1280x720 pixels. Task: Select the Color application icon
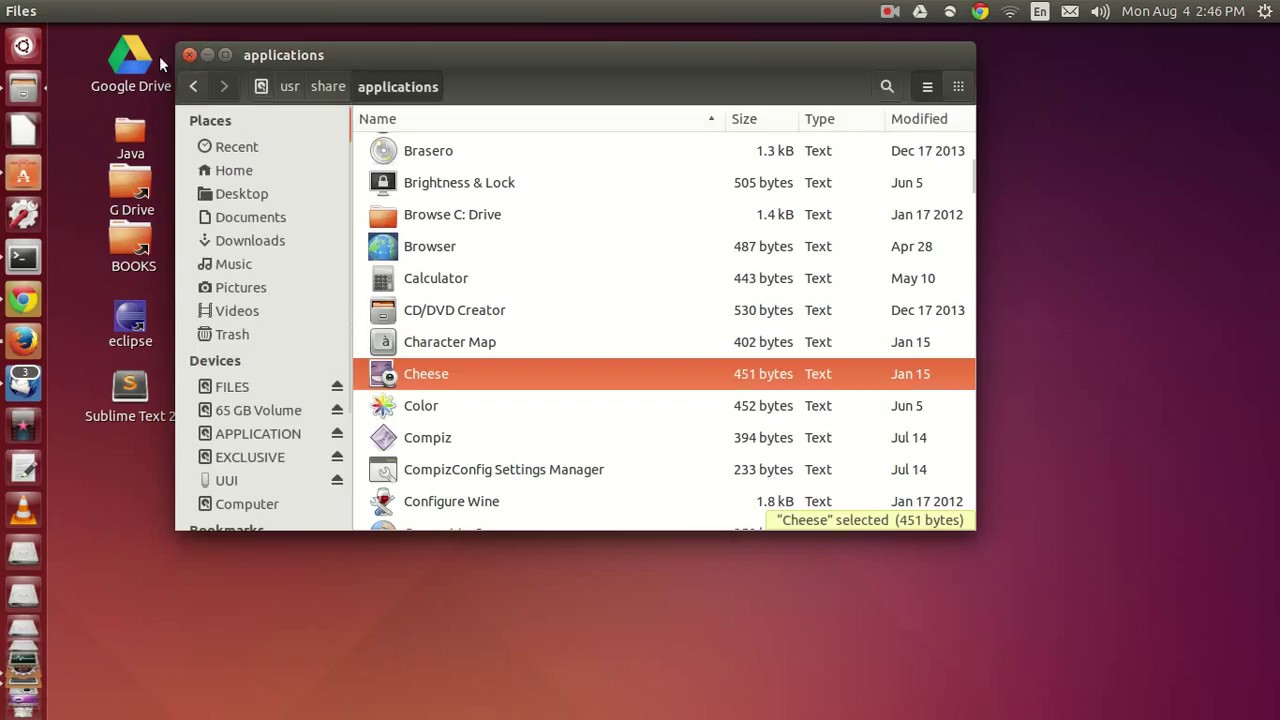(383, 406)
